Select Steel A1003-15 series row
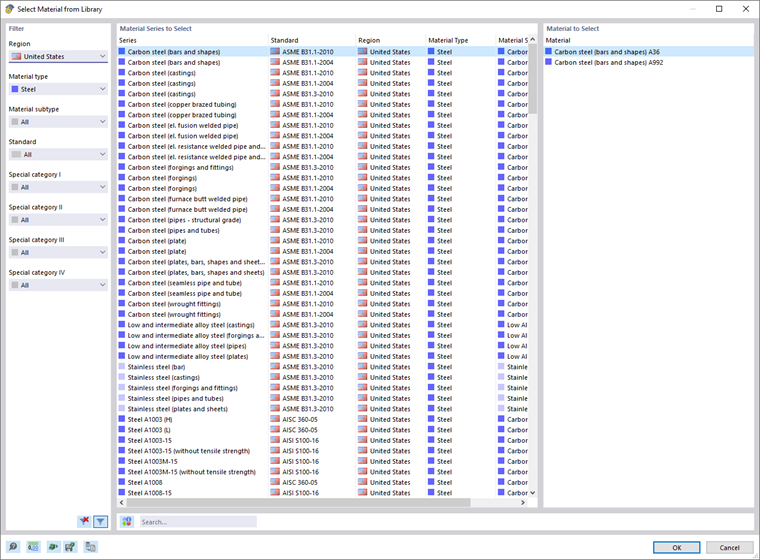The image size is (760, 560). point(323,440)
